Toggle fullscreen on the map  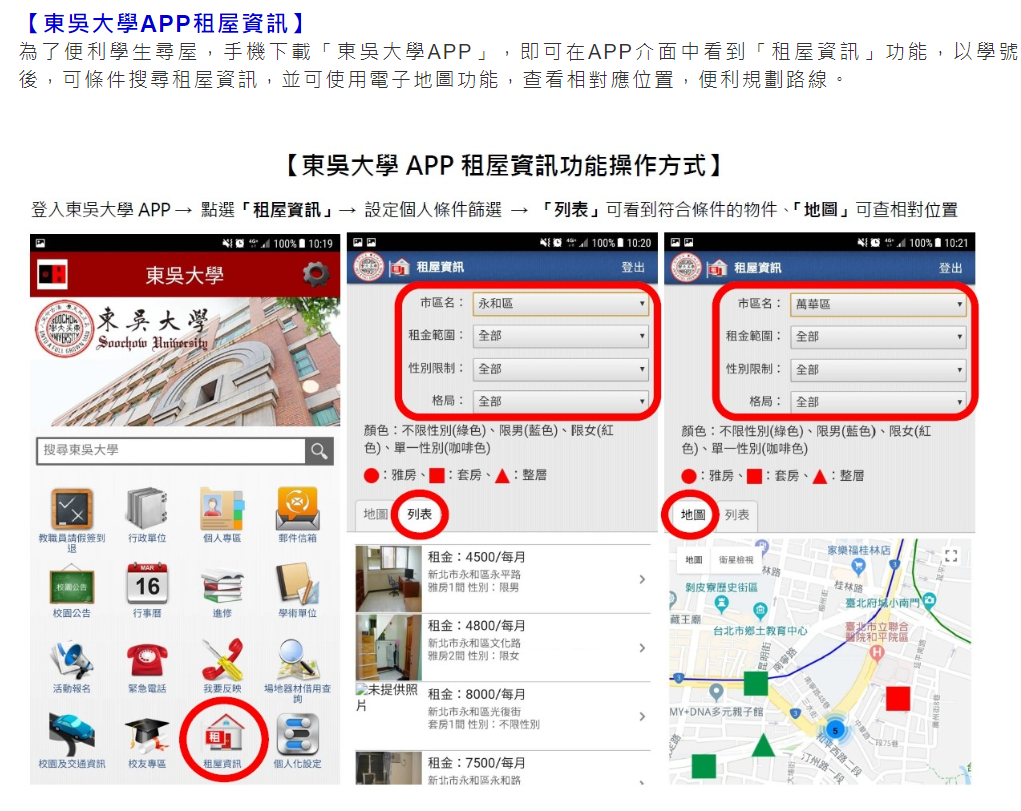click(x=951, y=556)
